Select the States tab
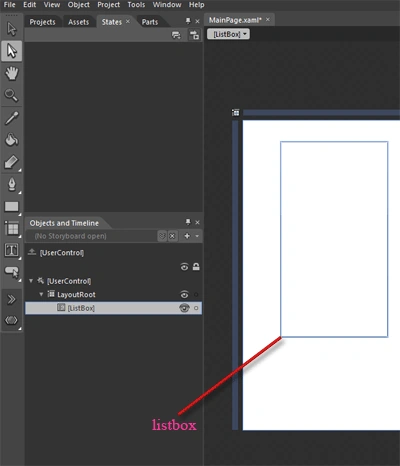This screenshot has width=400, height=466. (112, 22)
